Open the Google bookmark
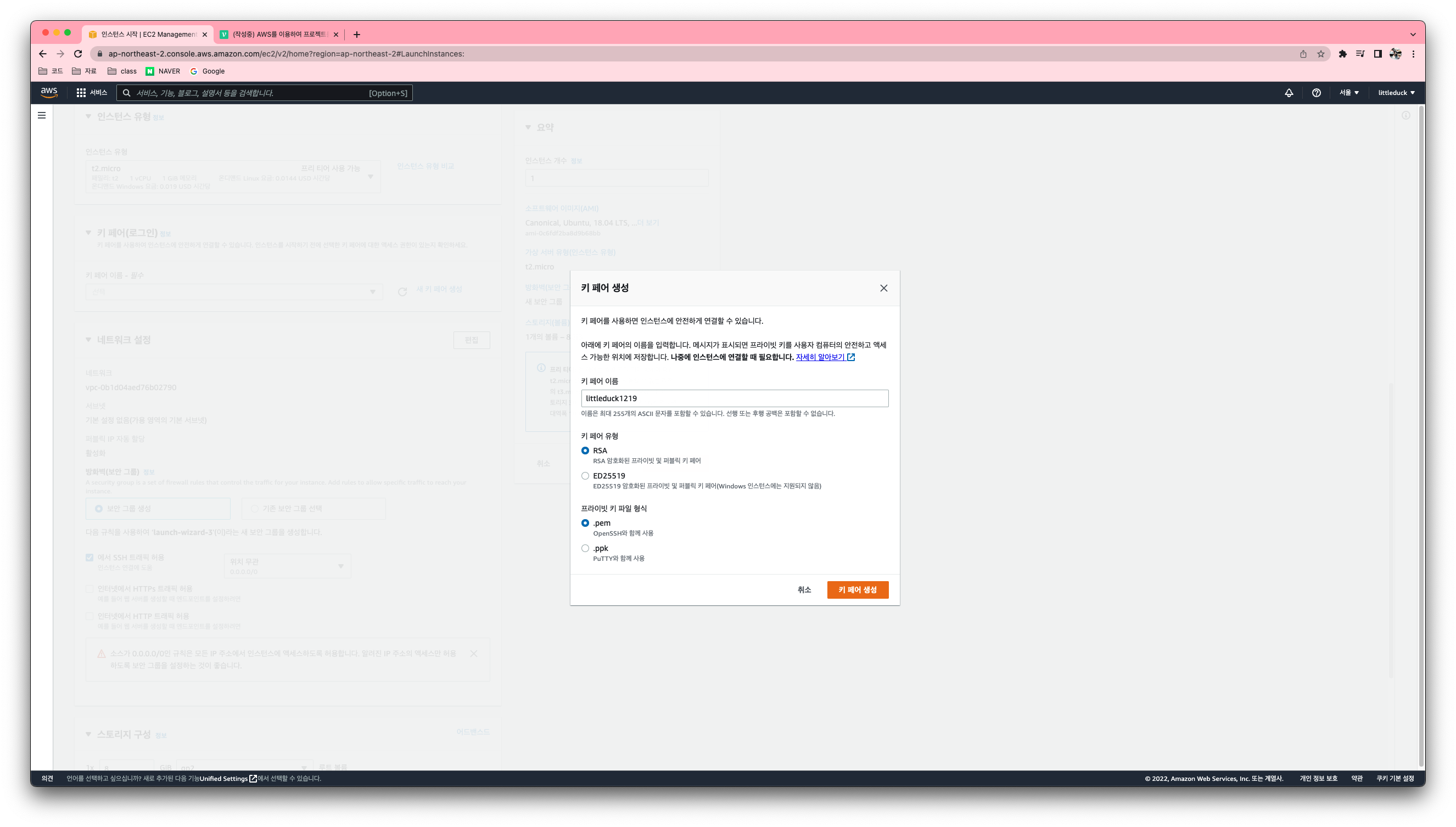The height and width of the screenshot is (827, 1456). coord(208,71)
